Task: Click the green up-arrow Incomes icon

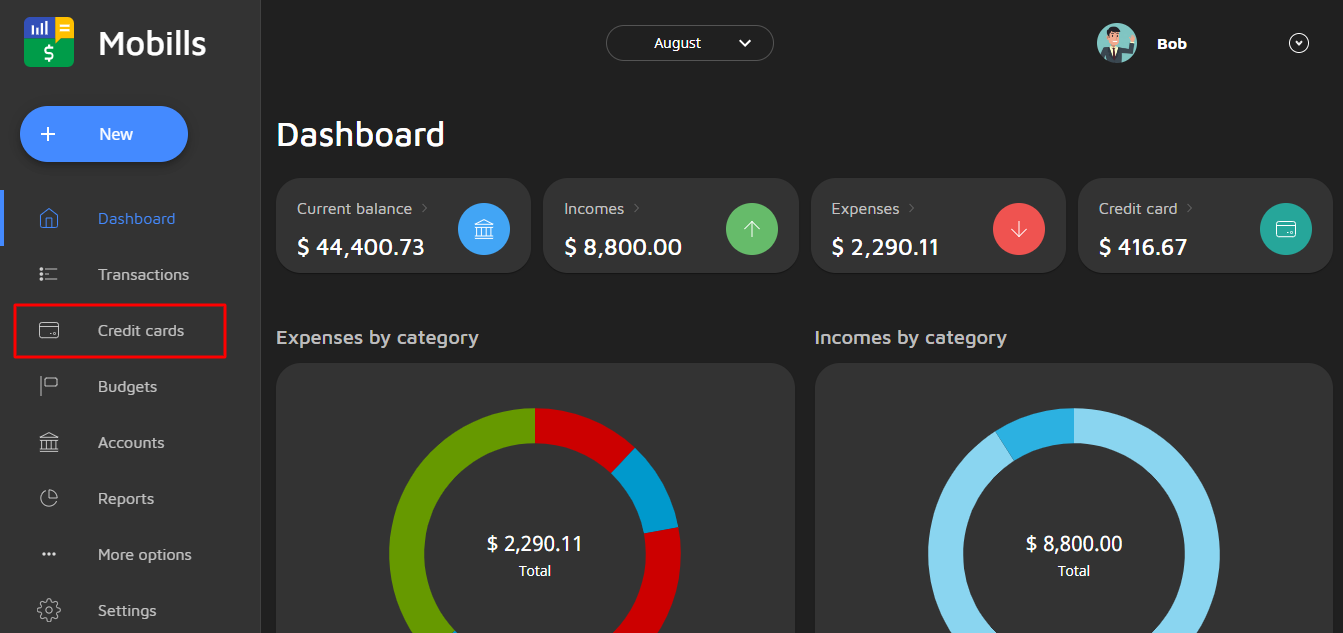Action: coord(751,229)
